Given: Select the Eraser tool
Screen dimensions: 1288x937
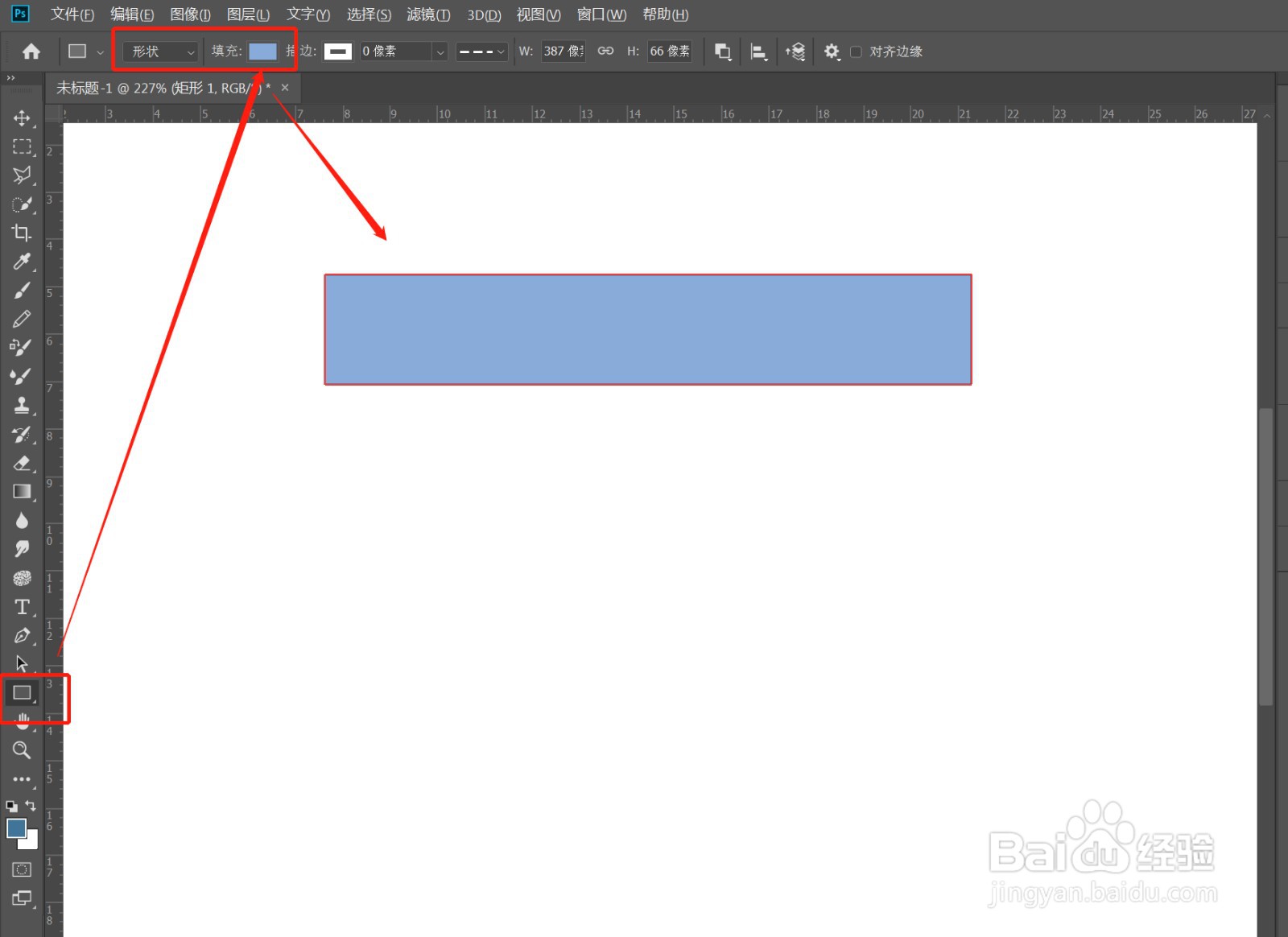Looking at the screenshot, I should click(22, 463).
